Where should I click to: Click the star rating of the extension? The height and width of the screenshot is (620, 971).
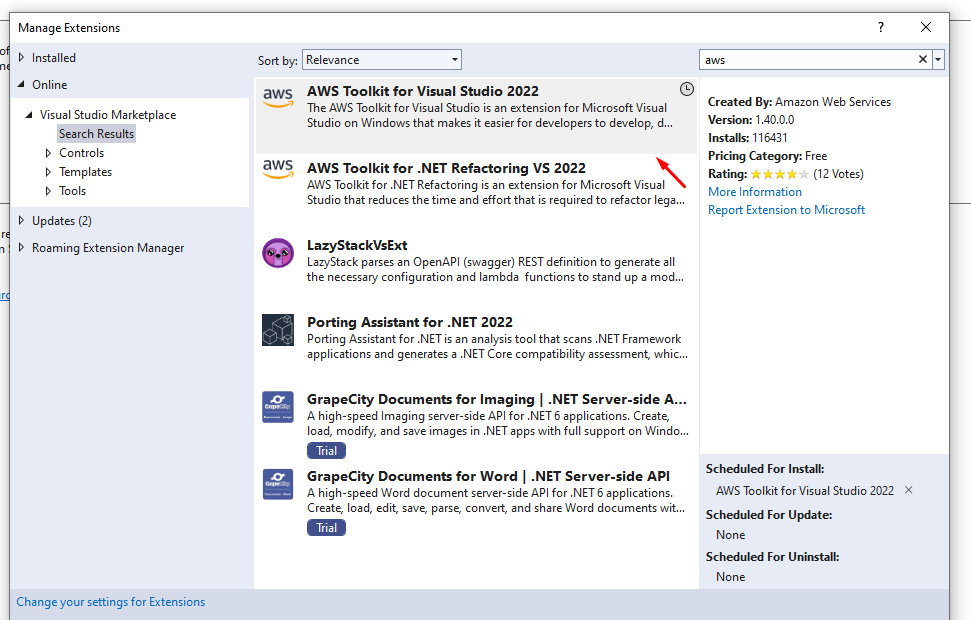click(x=780, y=174)
